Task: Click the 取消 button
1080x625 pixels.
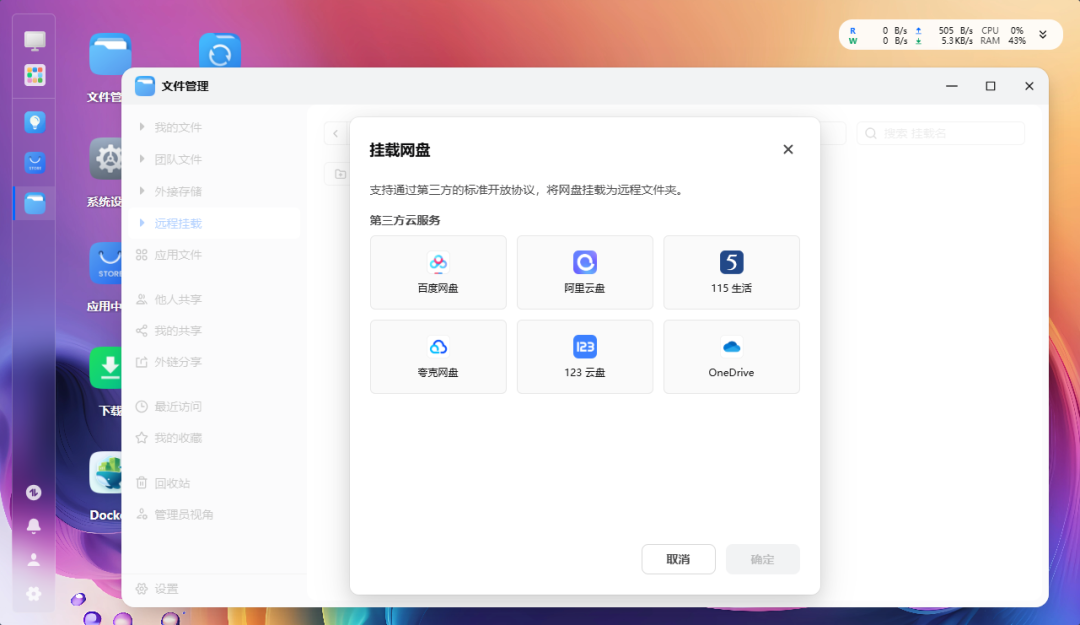Action: (x=678, y=559)
